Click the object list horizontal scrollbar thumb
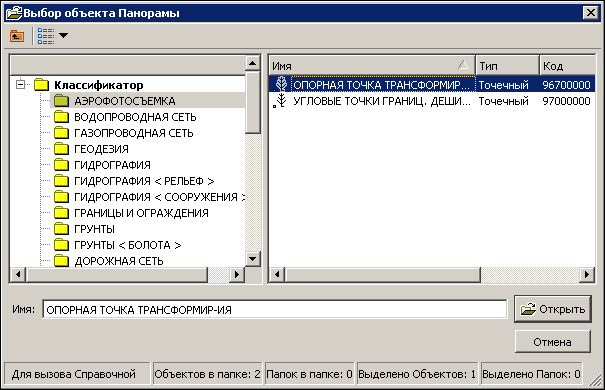 coord(383,275)
